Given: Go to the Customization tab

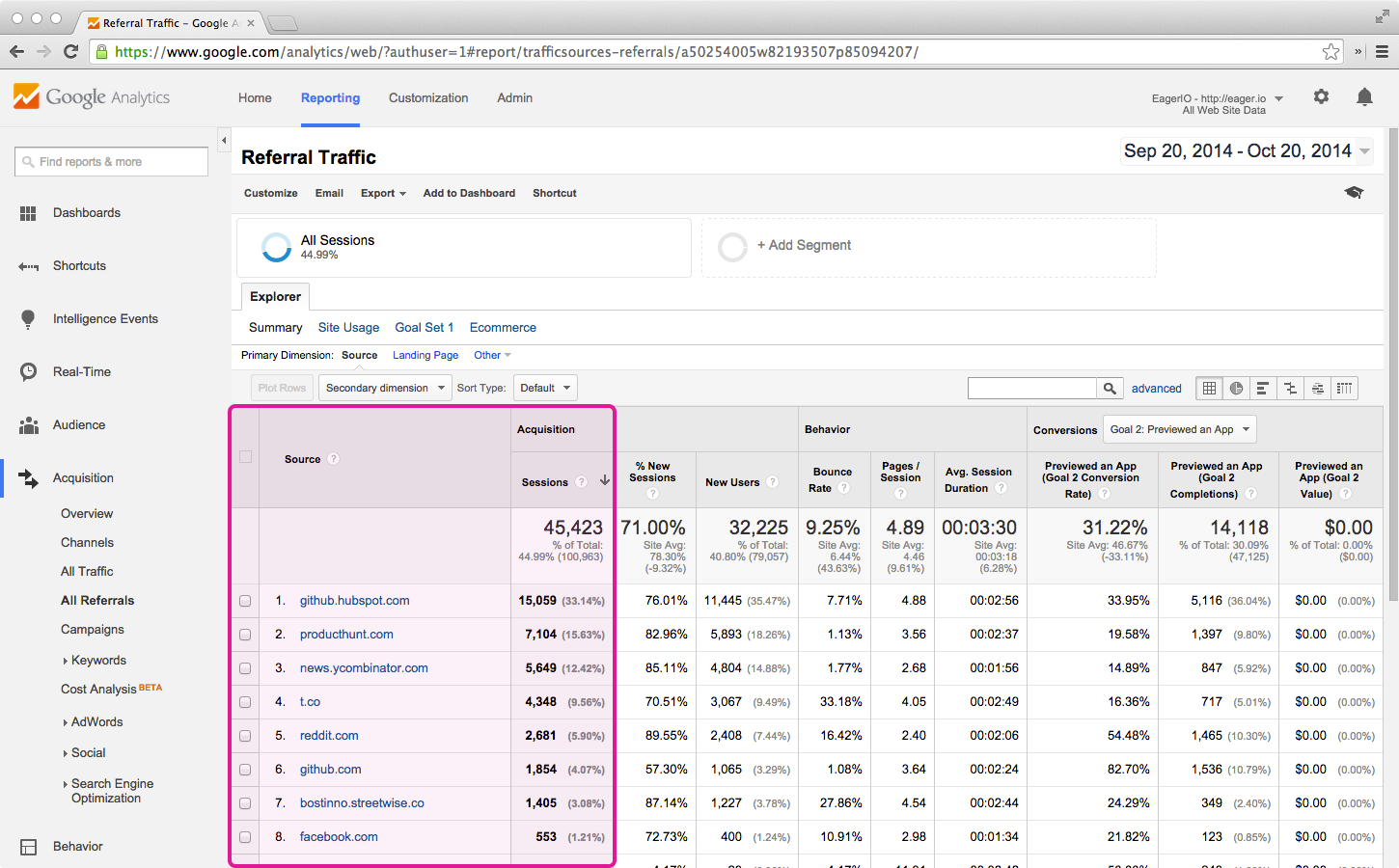Looking at the screenshot, I should [428, 97].
